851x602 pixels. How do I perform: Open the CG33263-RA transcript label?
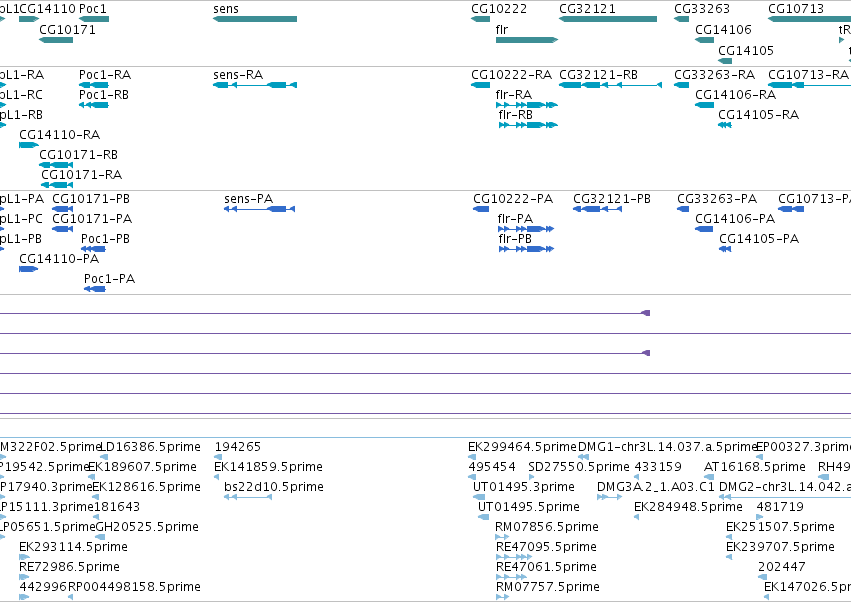714,74
